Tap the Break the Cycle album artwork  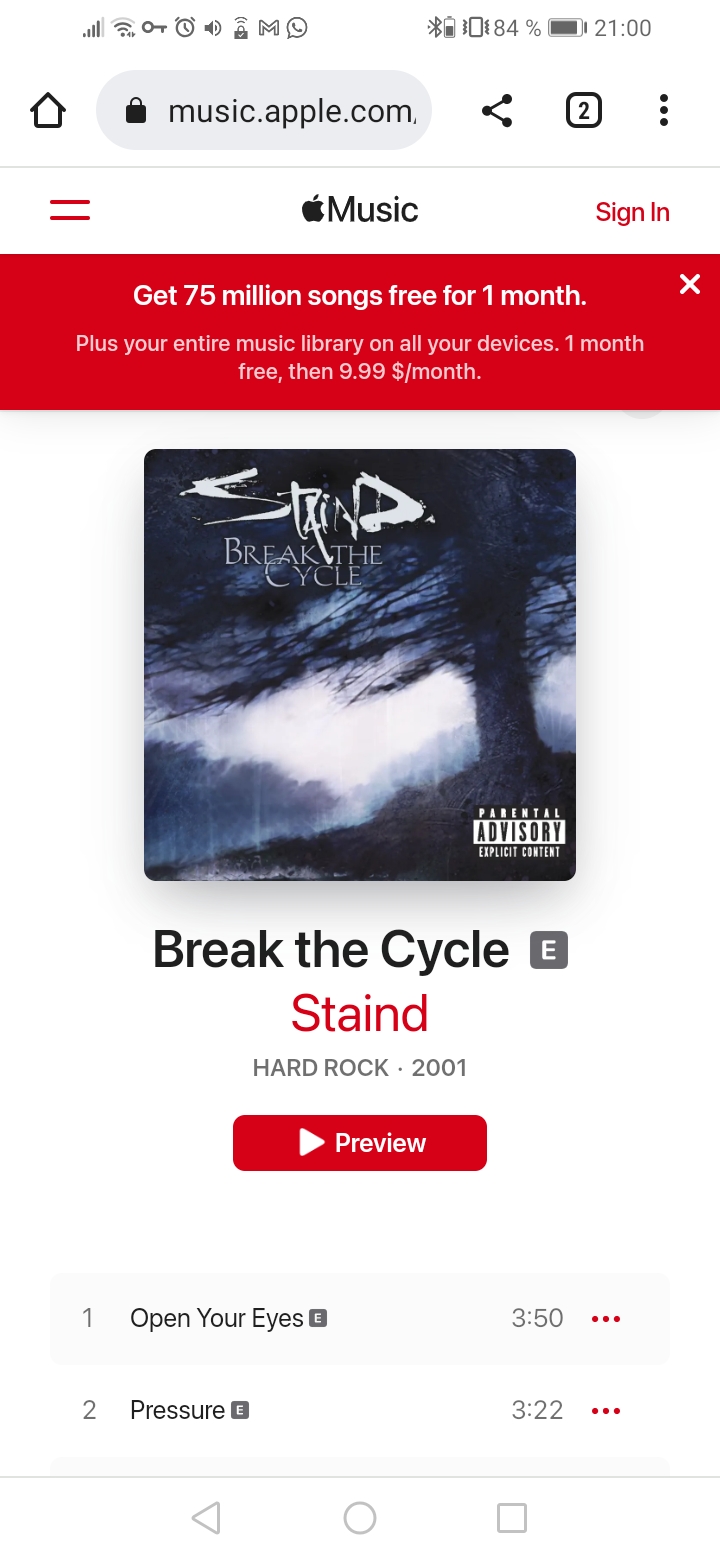click(360, 665)
